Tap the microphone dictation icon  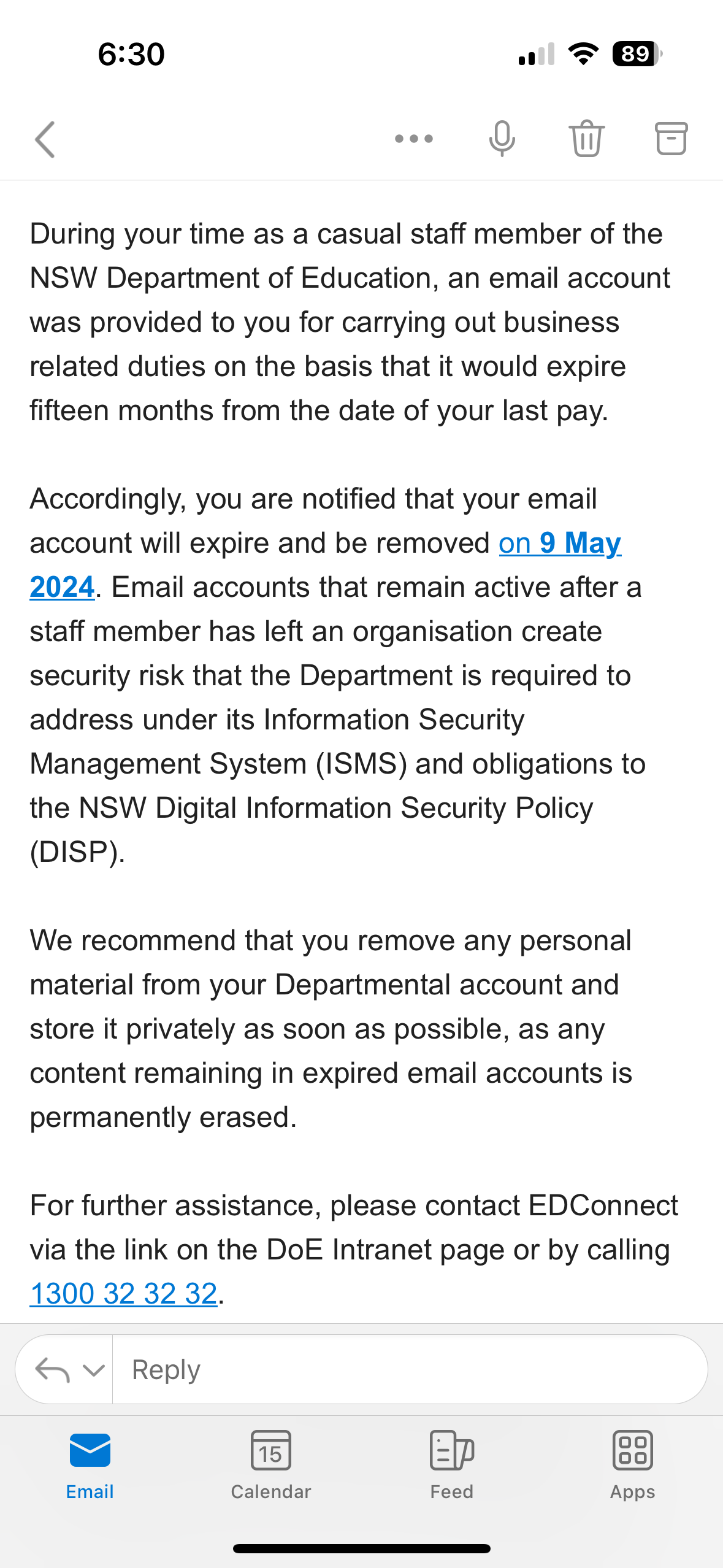click(x=502, y=139)
